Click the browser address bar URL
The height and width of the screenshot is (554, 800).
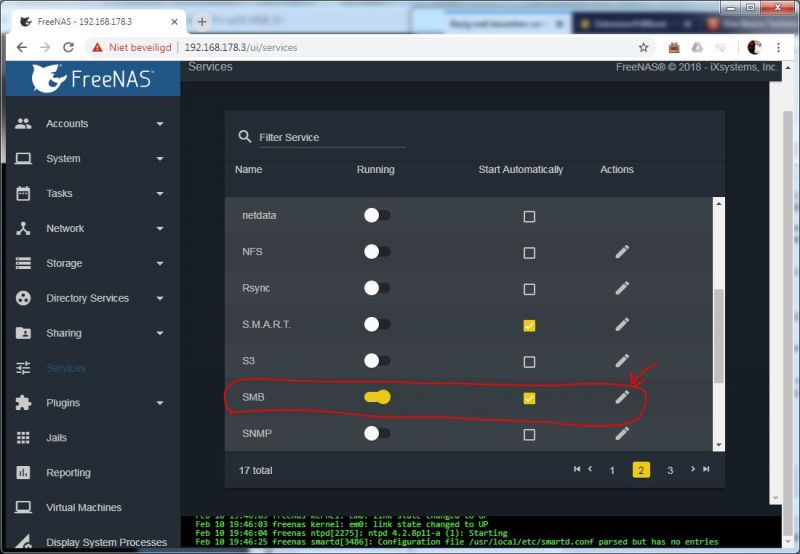[241, 47]
